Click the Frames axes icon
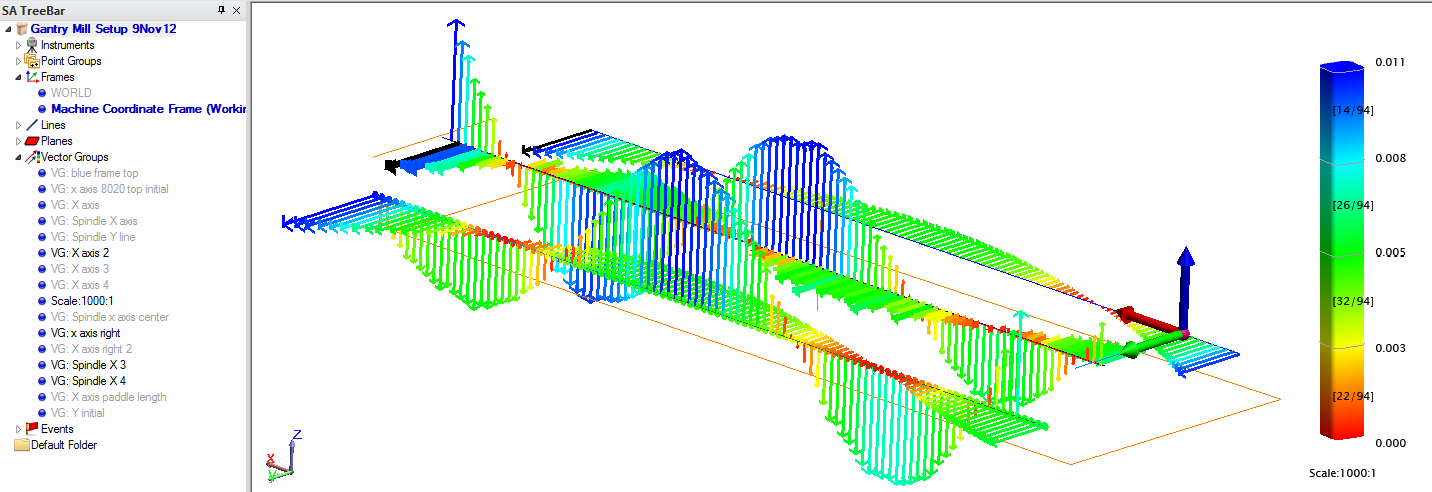1432x492 pixels. click(32, 77)
